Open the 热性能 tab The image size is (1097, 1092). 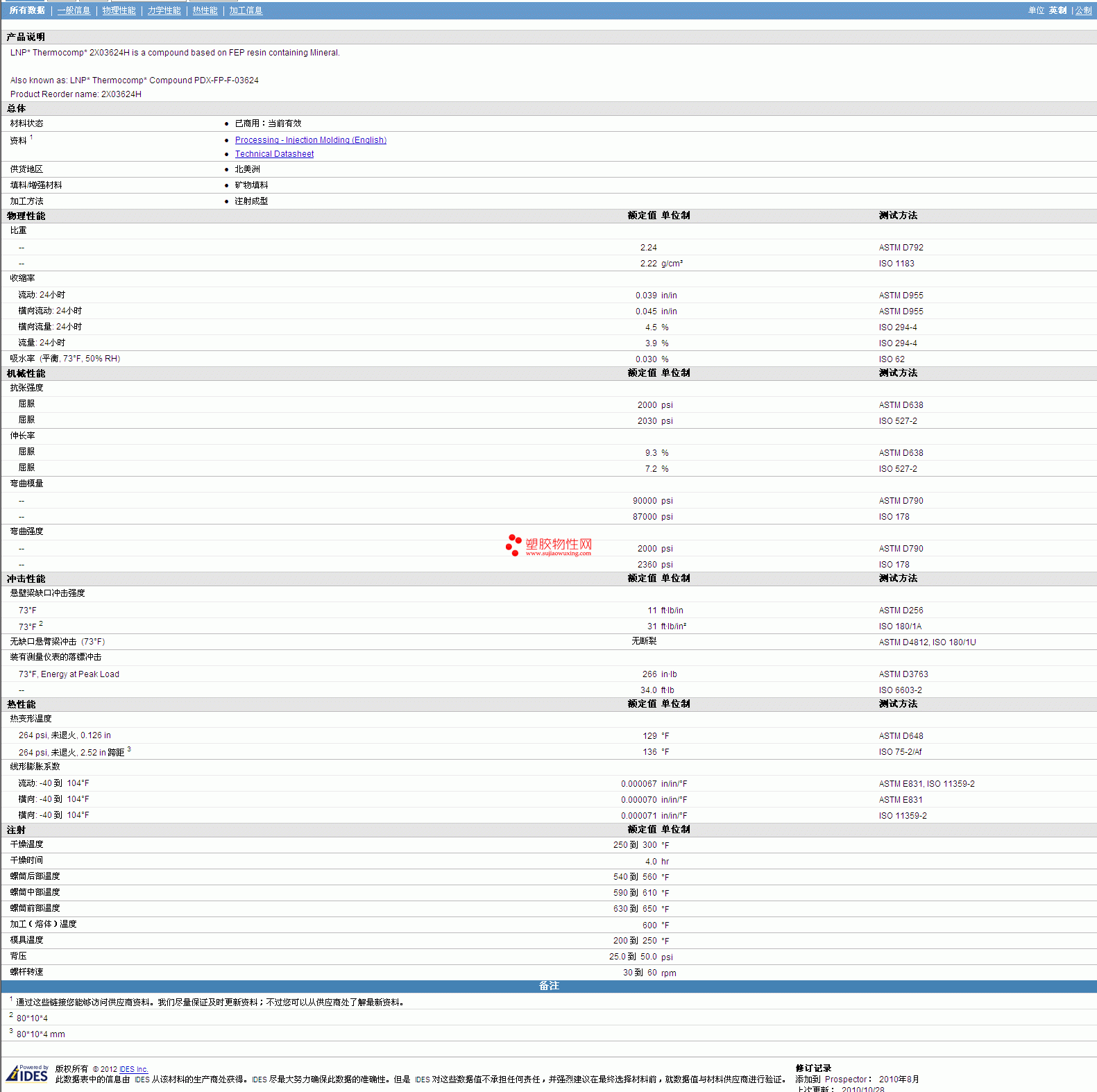(x=205, y=10)
